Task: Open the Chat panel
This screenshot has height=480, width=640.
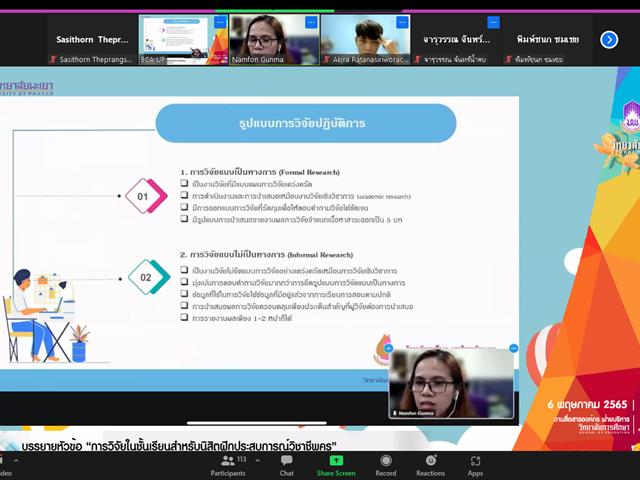Action: [287, 466]
